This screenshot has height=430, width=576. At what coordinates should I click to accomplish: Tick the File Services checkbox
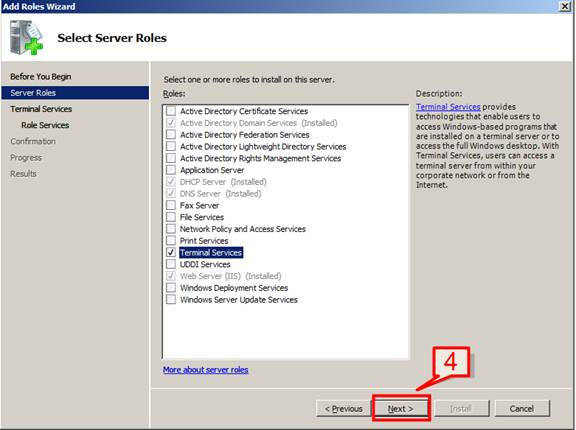[x=171, y=217]
